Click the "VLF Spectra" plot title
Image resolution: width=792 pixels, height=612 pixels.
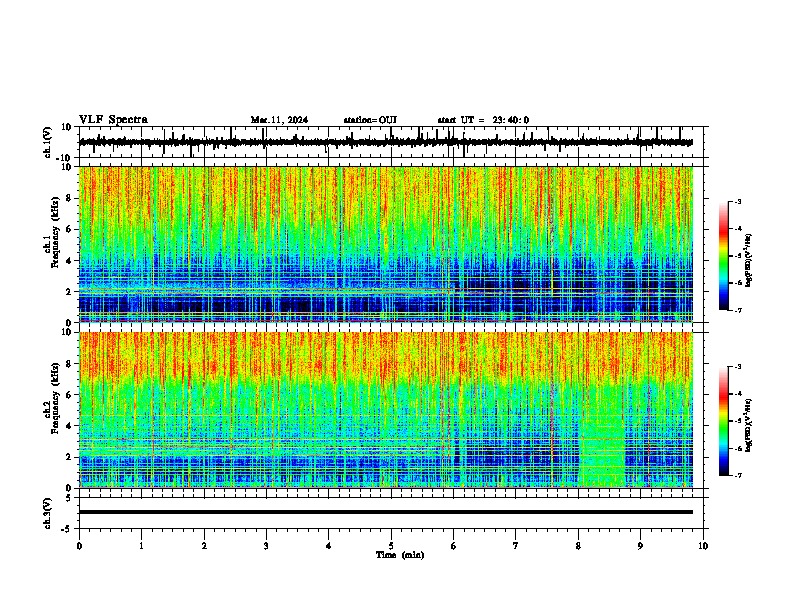(113, 120)
